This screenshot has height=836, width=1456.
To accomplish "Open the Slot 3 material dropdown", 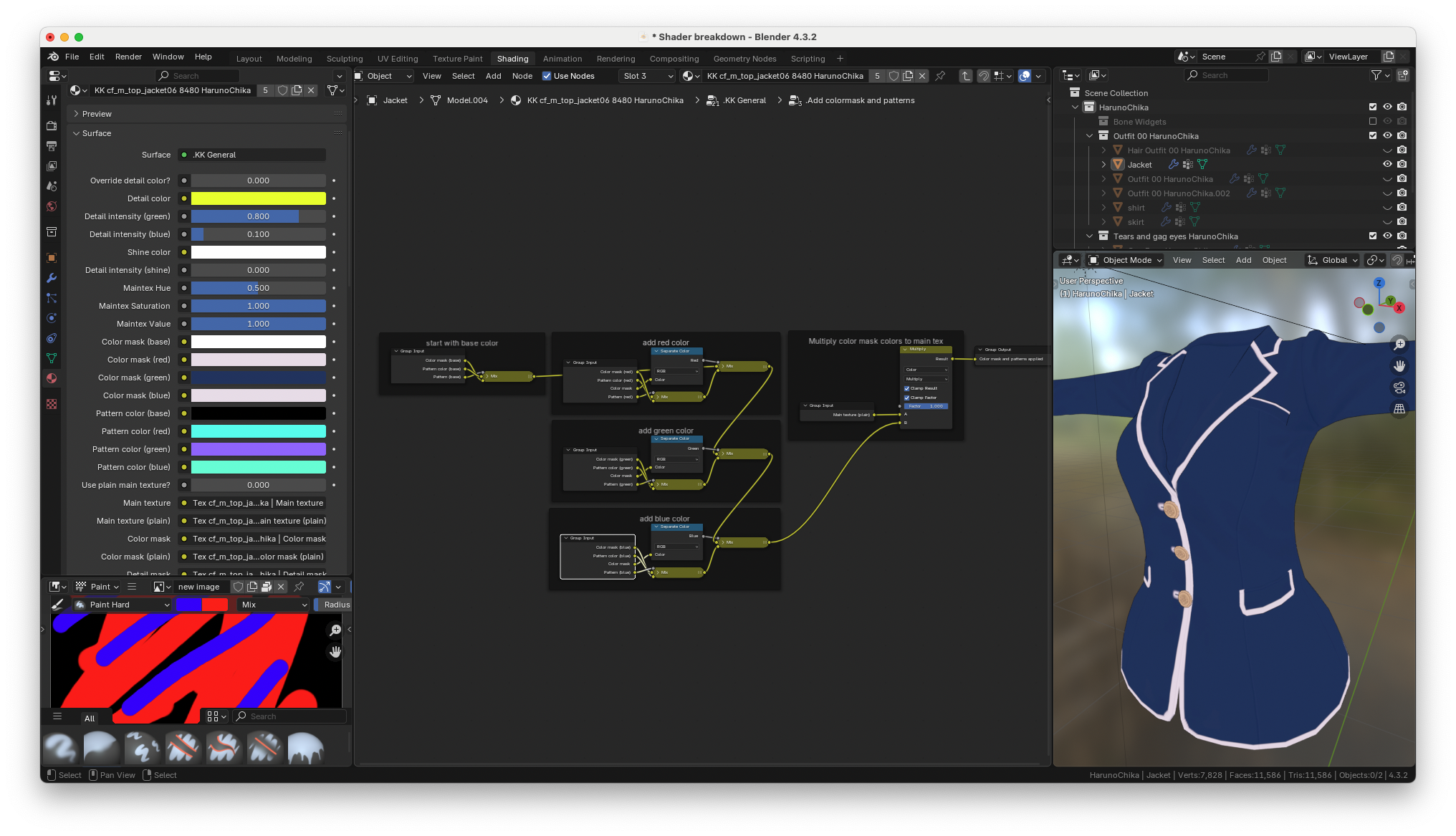I will 648,76.
